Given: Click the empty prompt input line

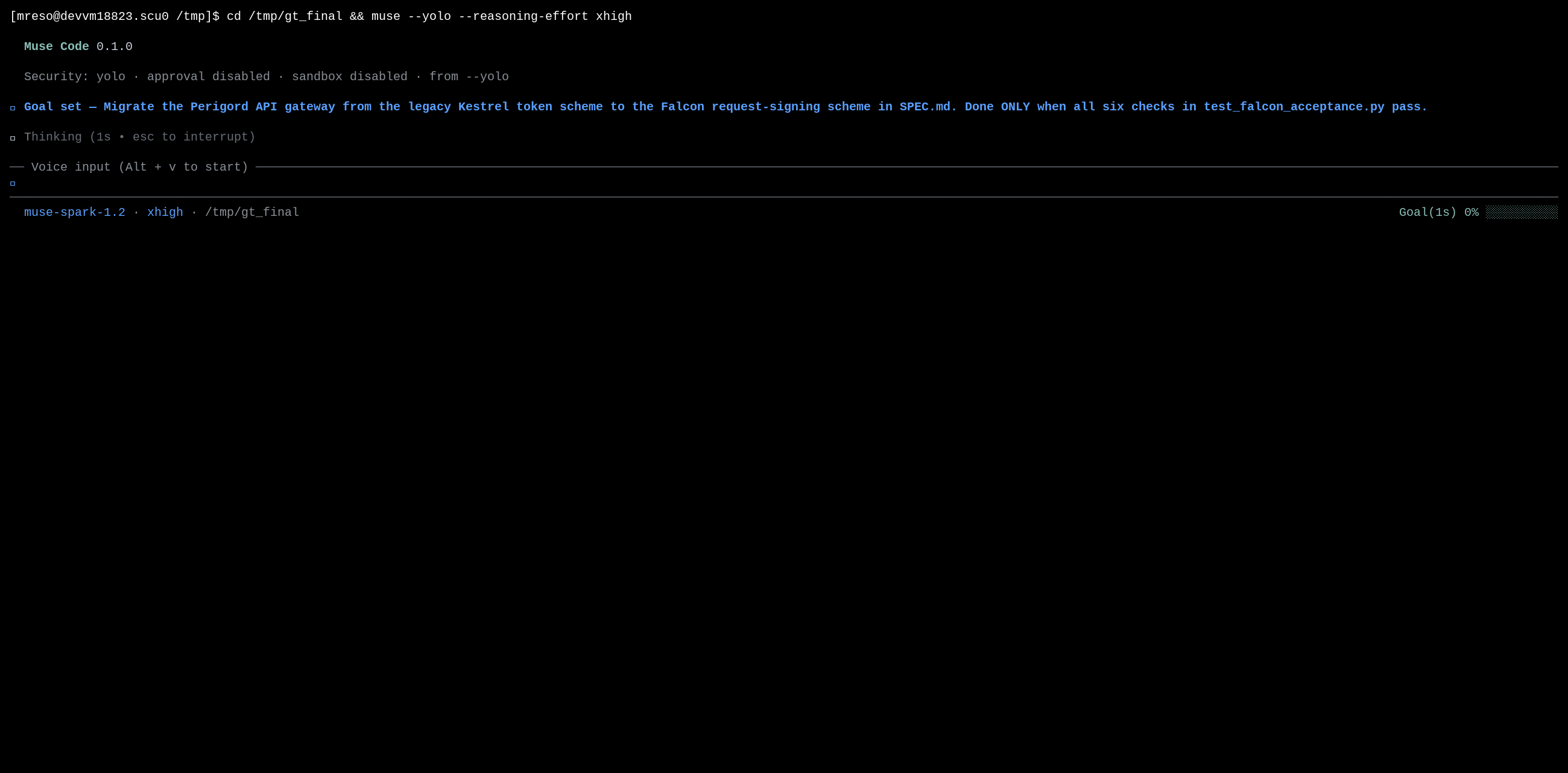Looking at the screenshot, I should (784, 183).
